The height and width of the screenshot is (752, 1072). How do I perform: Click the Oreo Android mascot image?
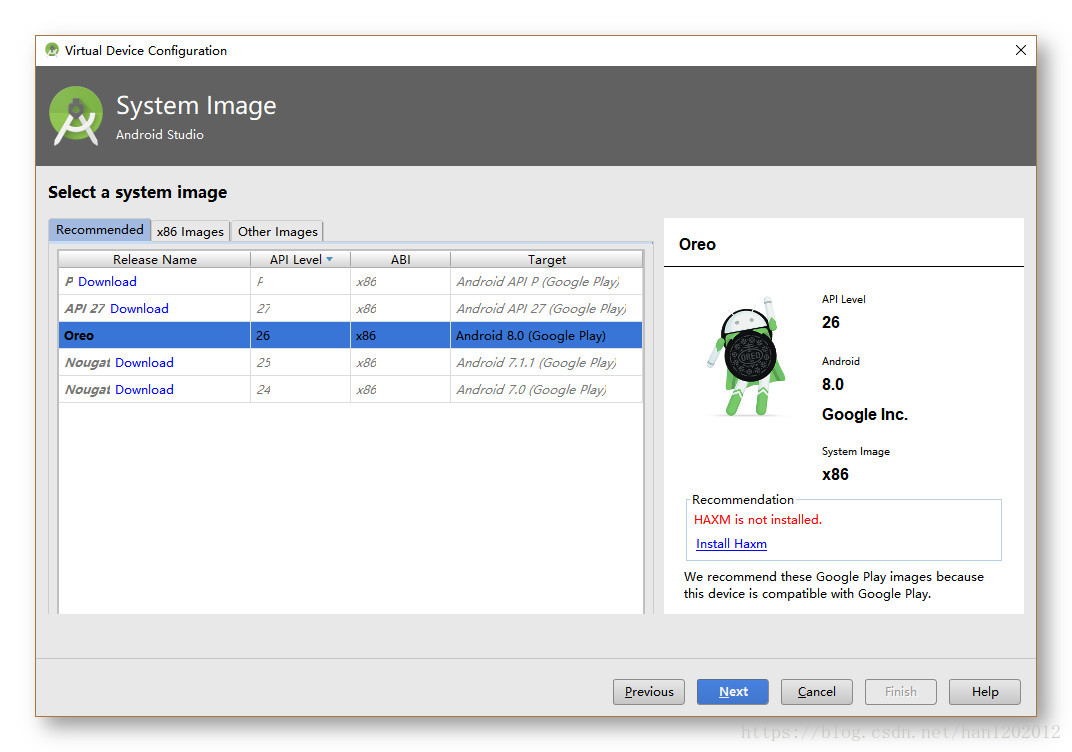pos(747,357)
